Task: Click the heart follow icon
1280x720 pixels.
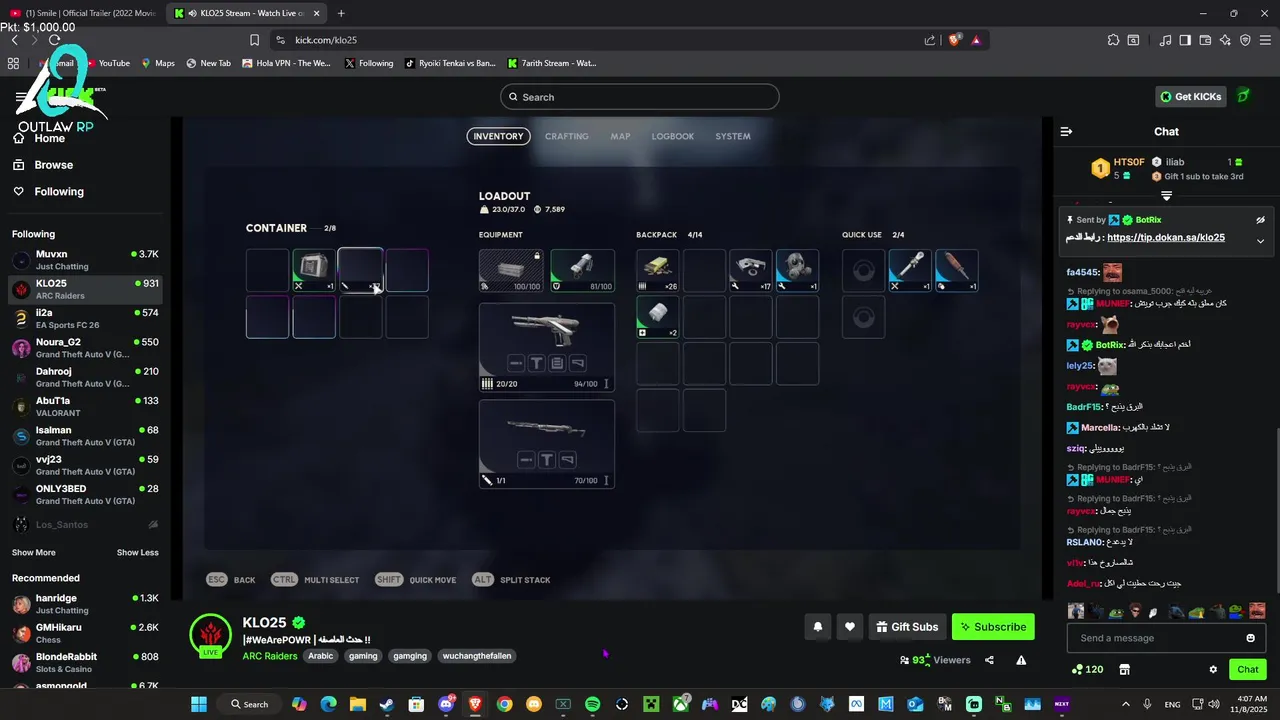Action: [x=850, y=627]
